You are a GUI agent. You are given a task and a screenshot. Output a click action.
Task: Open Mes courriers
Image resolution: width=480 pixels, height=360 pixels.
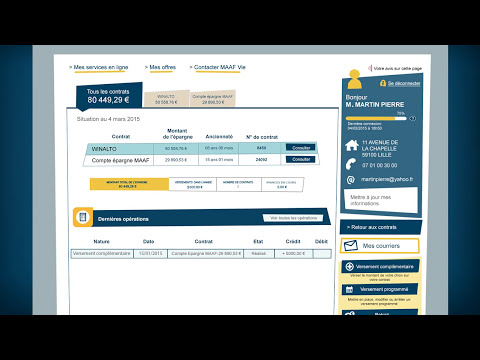(x=380, y=246)
